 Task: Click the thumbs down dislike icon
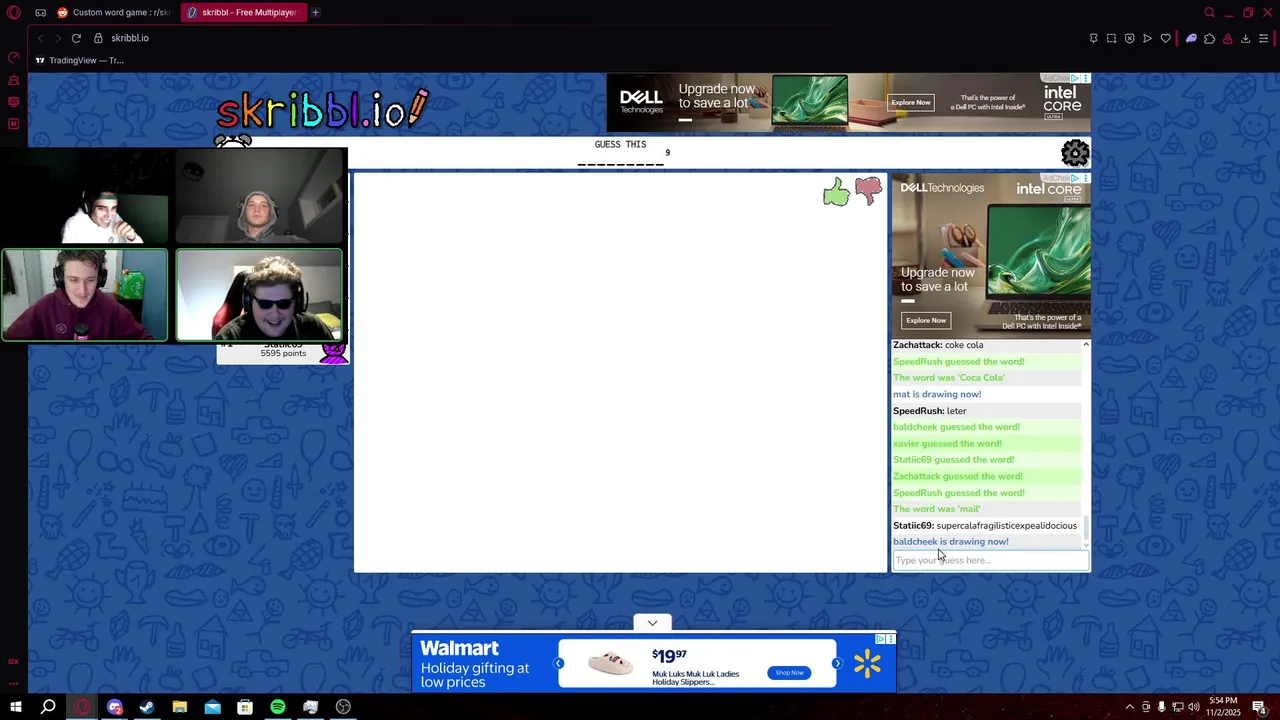(869, 190)
